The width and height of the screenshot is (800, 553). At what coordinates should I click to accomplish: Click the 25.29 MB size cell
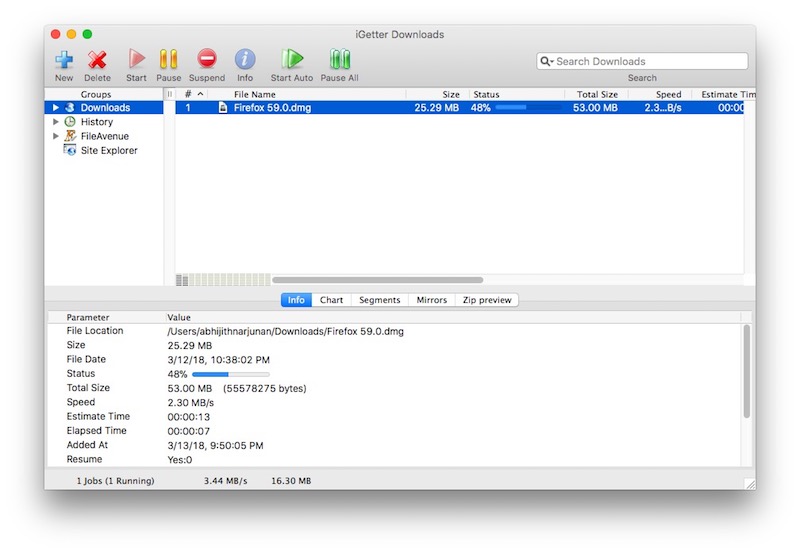(x=436, y=108)
